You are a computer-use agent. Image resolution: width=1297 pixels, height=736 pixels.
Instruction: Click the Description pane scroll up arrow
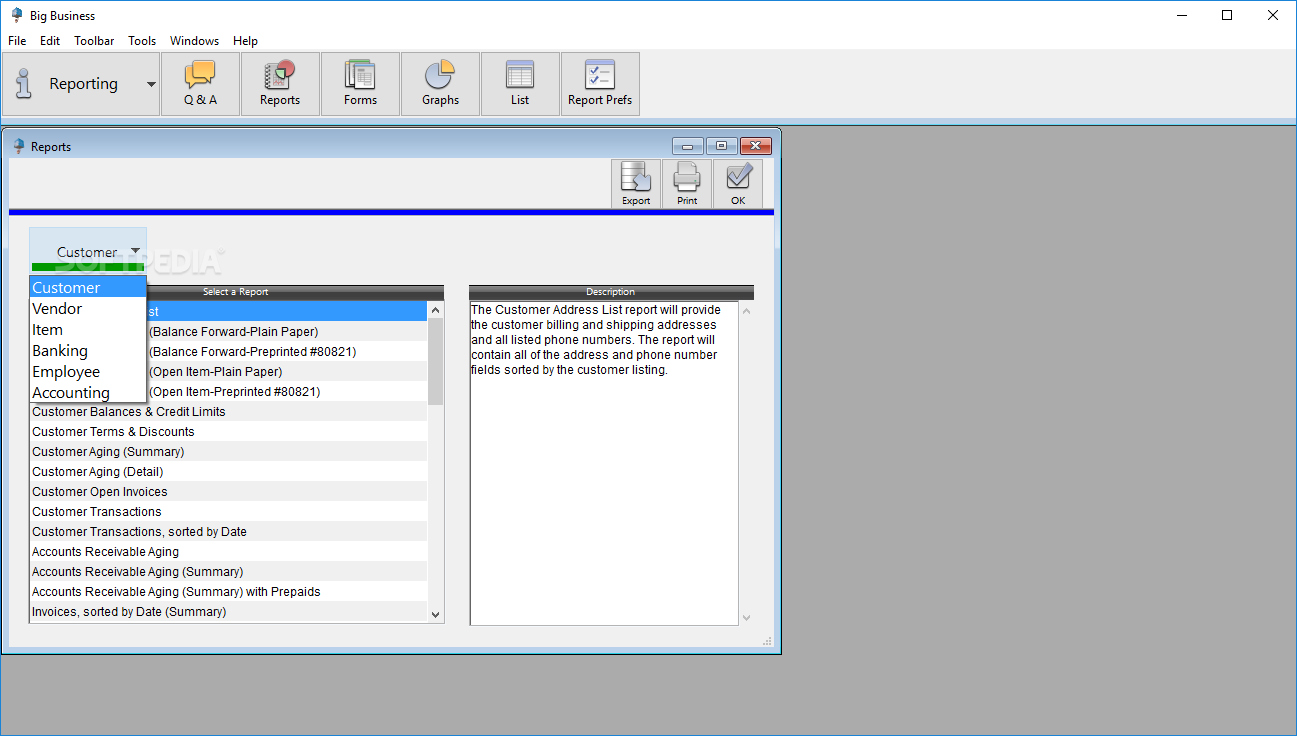746,310
